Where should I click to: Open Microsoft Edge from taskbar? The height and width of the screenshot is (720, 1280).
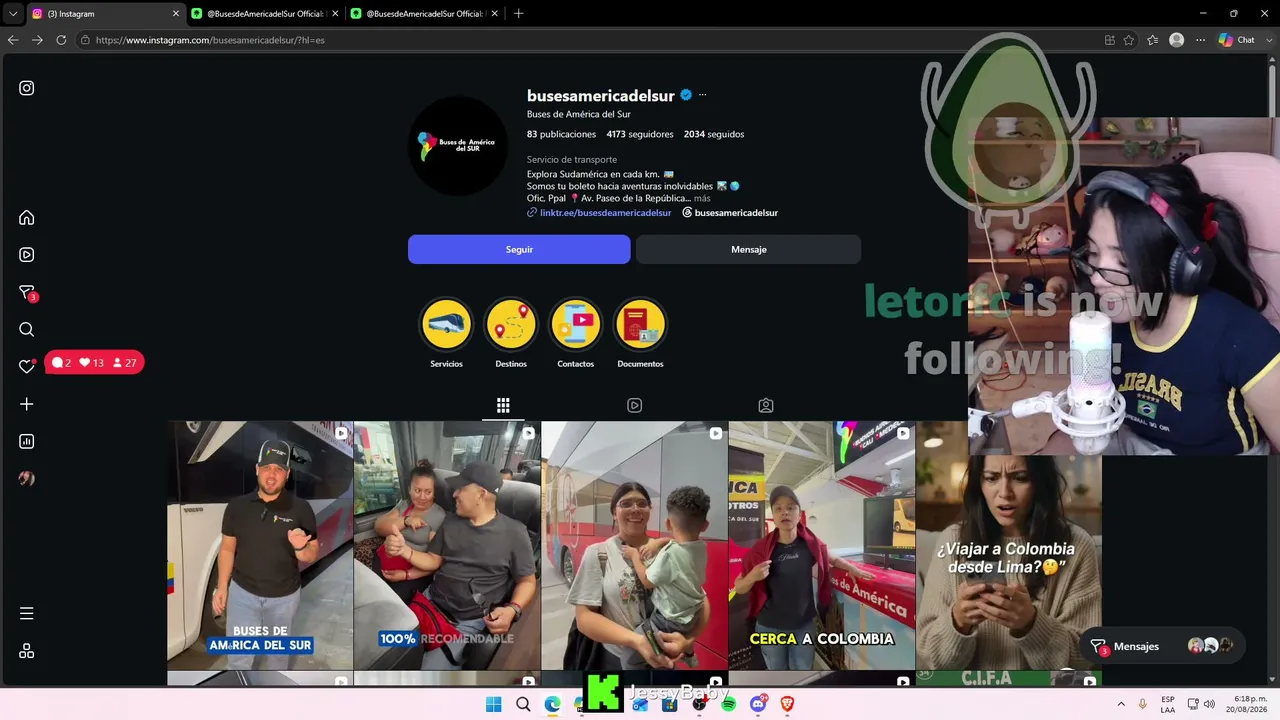(x=552, y=704)
